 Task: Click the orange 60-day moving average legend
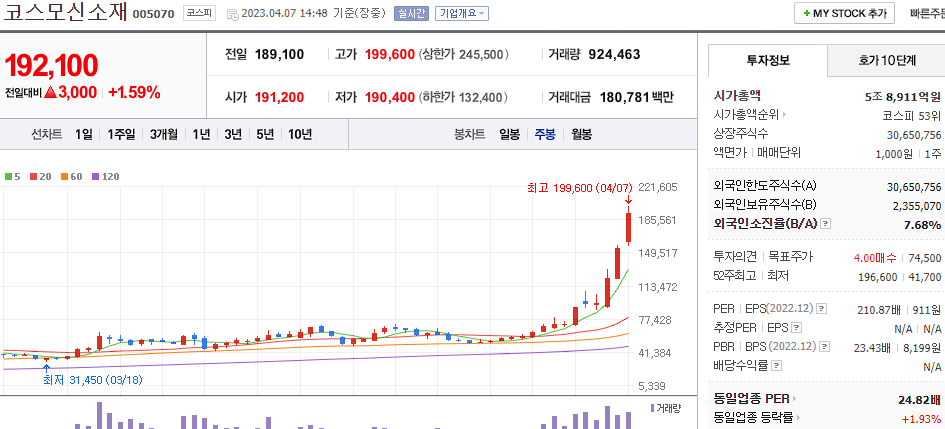[x=72, y=177]
